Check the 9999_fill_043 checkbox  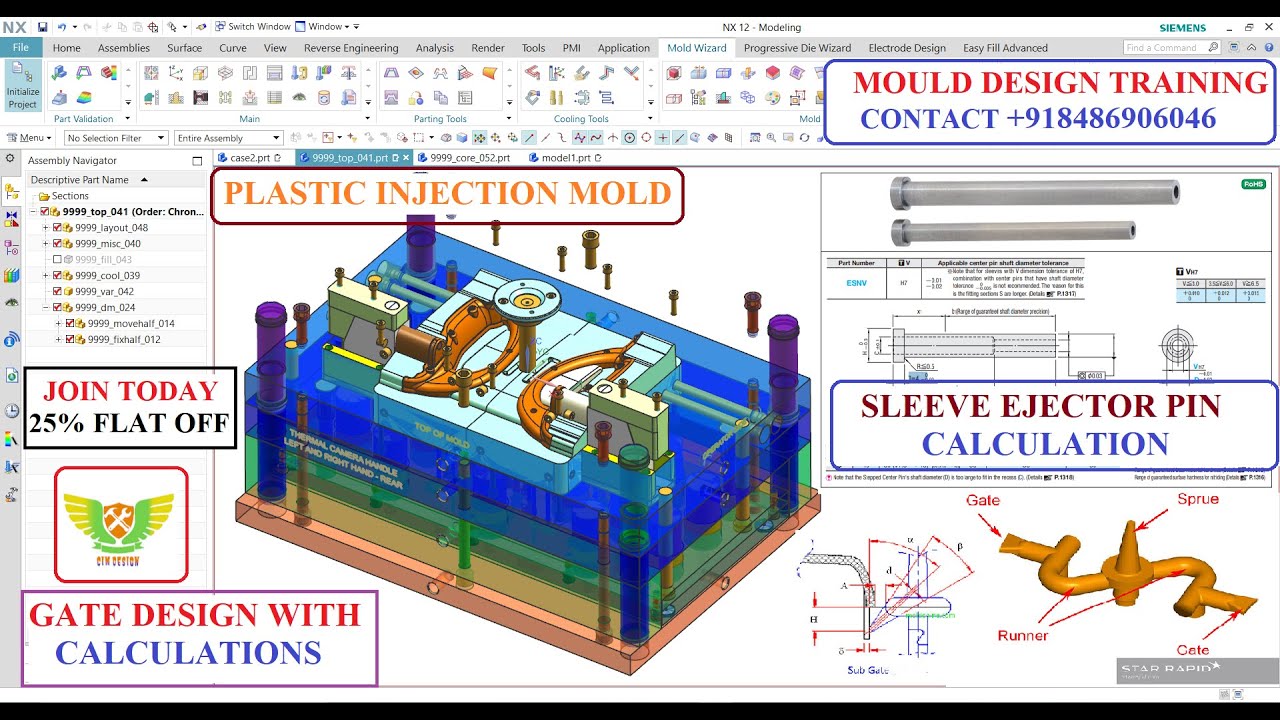click(x=58, y=260)
